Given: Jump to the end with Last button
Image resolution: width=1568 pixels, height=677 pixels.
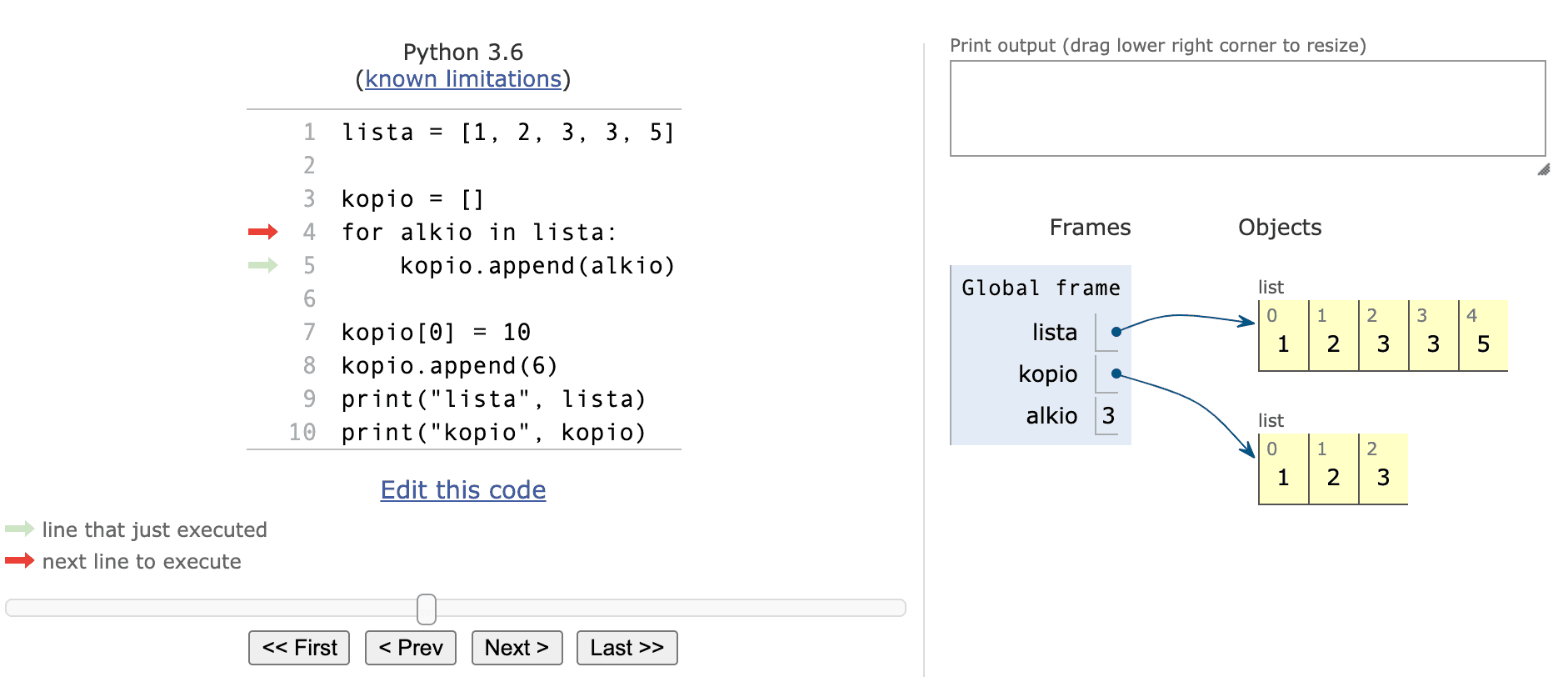Looking at the screenshot, I should (x=627, y=648).
